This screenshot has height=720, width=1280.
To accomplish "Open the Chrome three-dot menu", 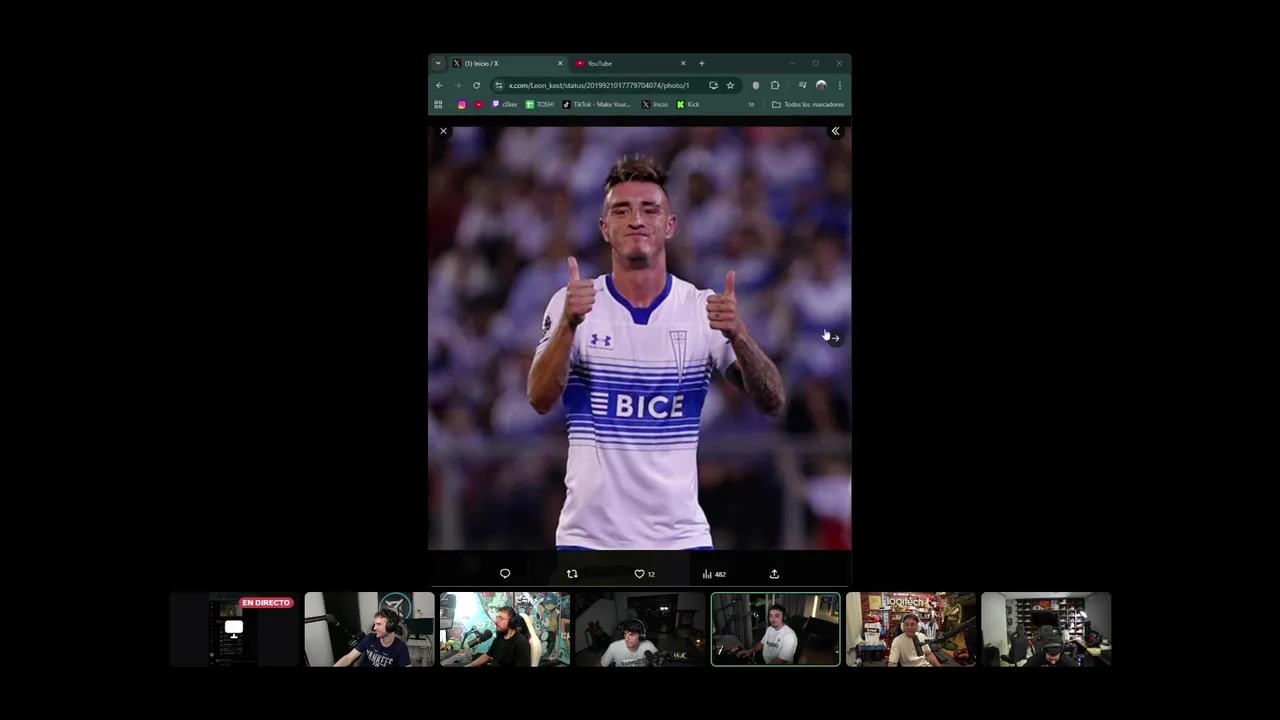I will pyautogui.click(x=839, y=85).
